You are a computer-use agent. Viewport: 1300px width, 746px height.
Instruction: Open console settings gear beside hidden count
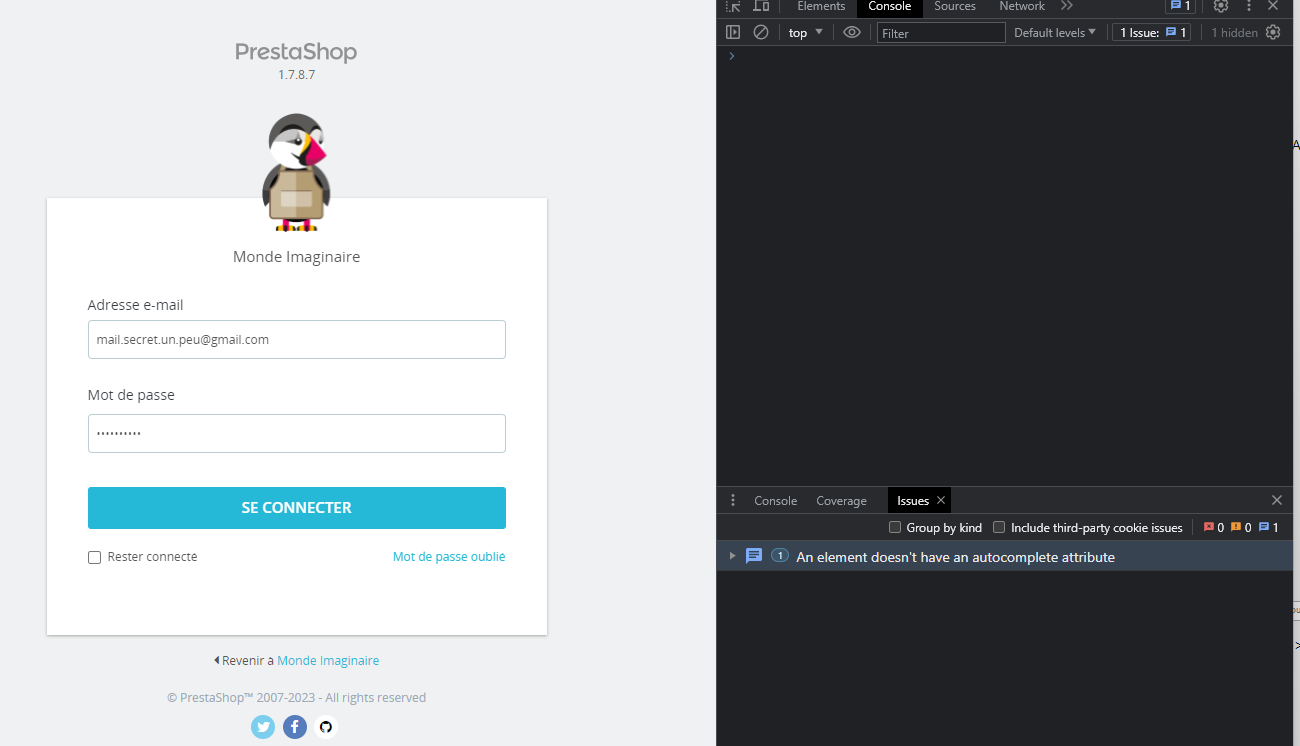click(1273, 32)
